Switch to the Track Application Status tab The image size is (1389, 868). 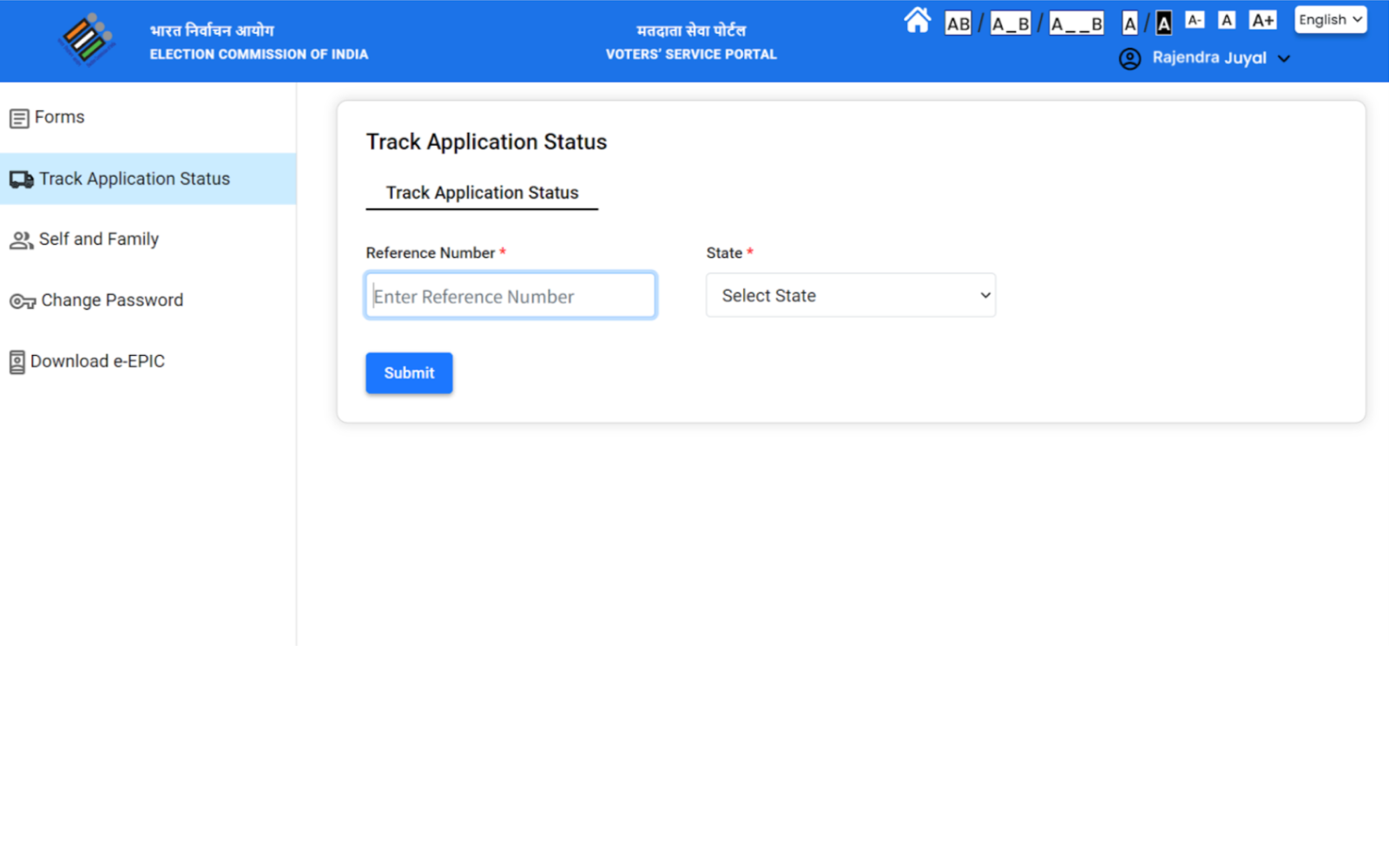point(482,193)
